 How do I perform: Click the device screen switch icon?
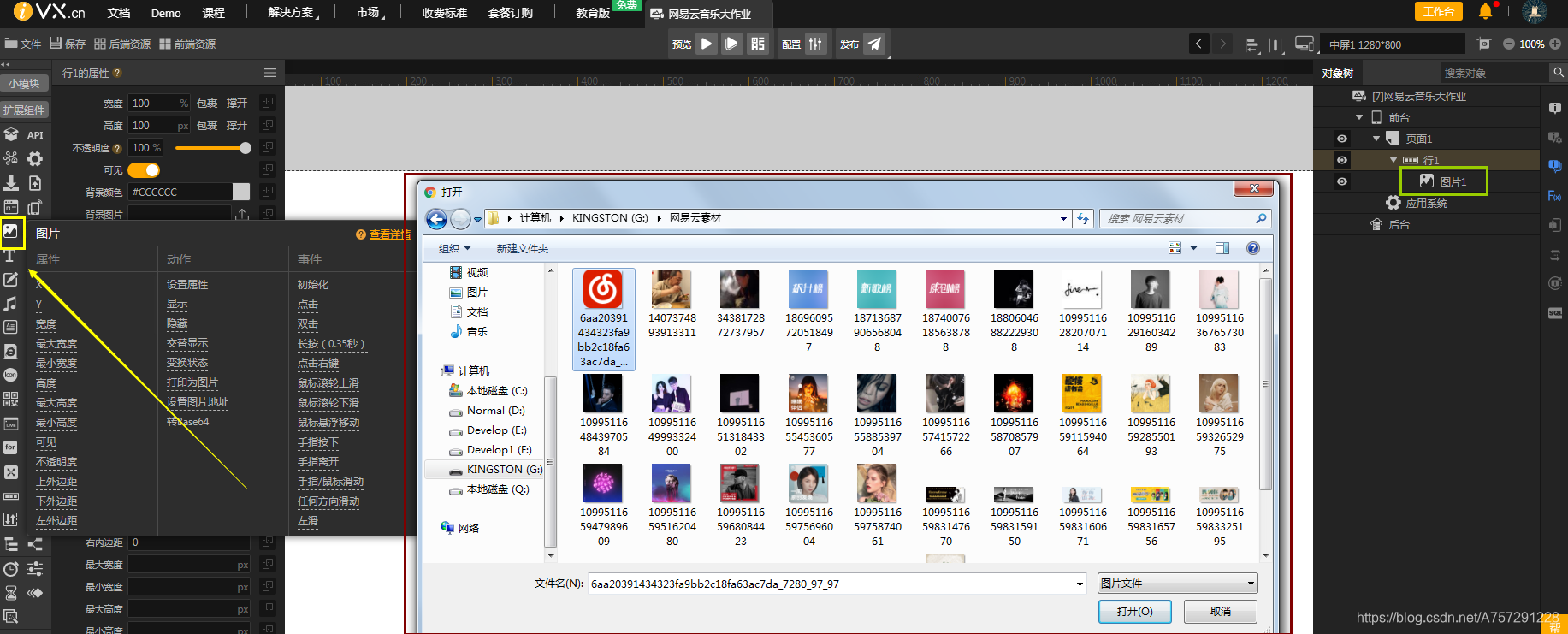click(1305, 44)
